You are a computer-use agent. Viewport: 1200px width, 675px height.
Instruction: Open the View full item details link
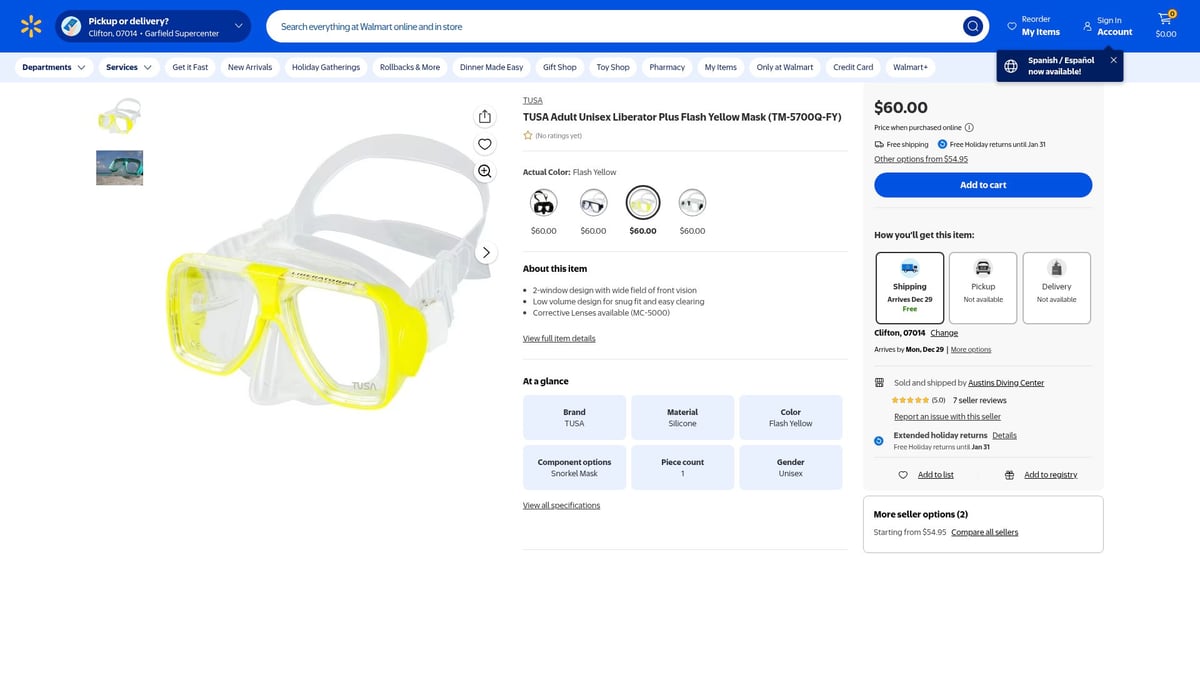[558, 339]
